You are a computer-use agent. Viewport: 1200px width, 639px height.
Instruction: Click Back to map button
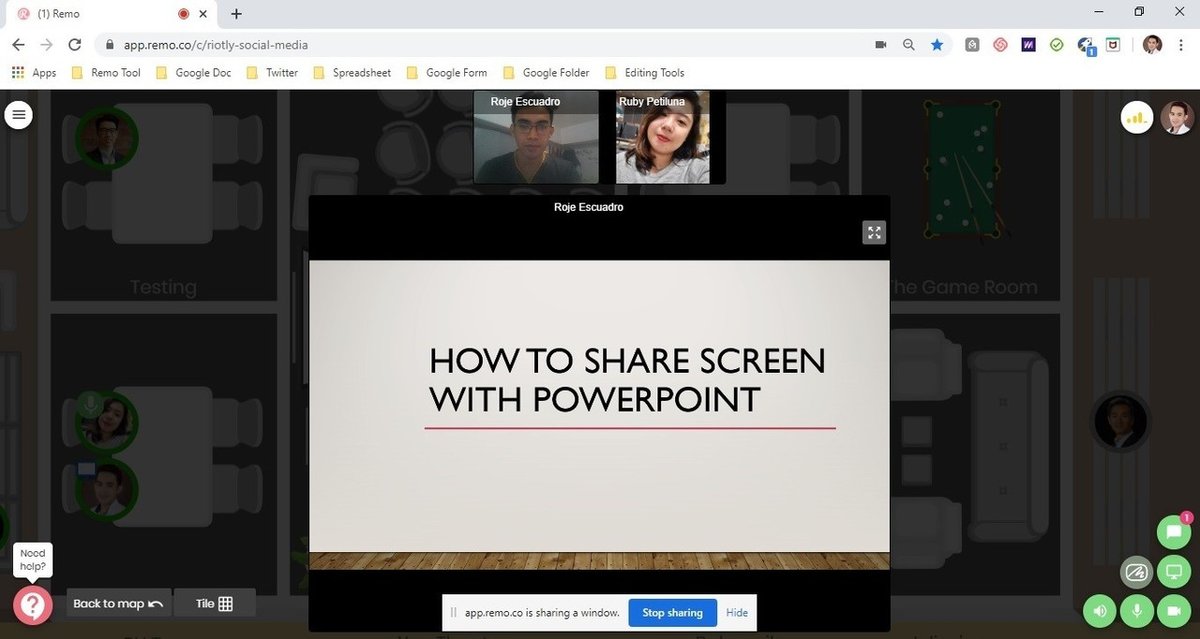click(x=117, y=603)
